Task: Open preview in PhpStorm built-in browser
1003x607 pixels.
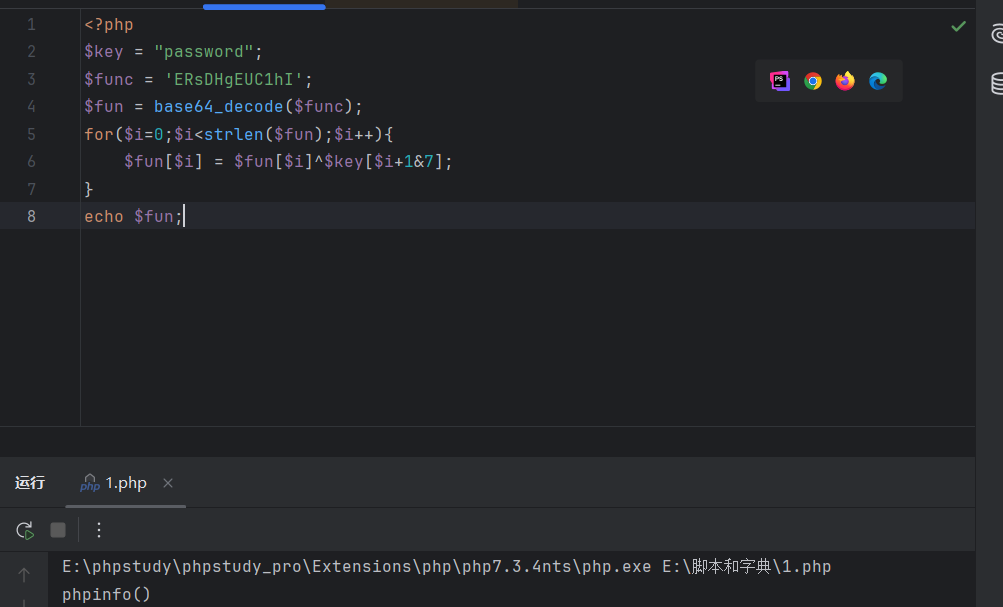Action: point(780,81)
